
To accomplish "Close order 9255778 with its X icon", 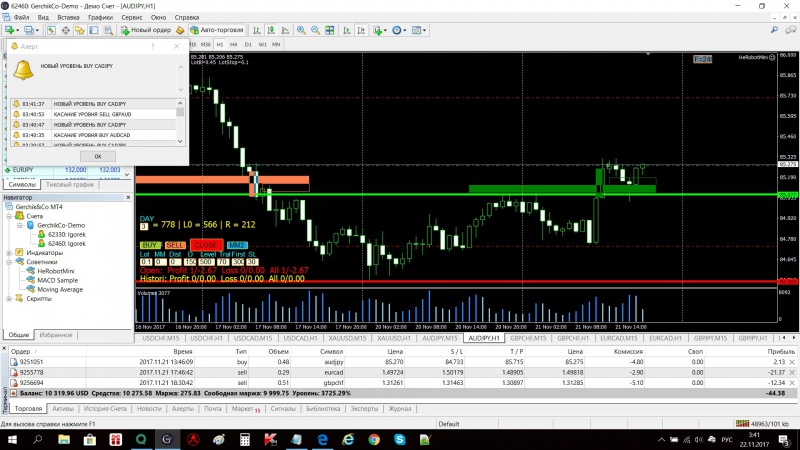I will click(792, 372).
